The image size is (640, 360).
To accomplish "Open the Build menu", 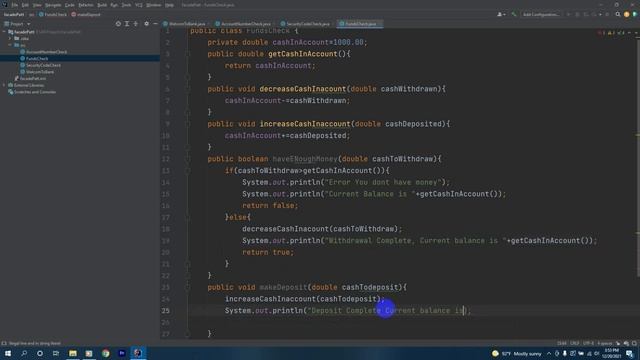I will [x=102, y=5].
